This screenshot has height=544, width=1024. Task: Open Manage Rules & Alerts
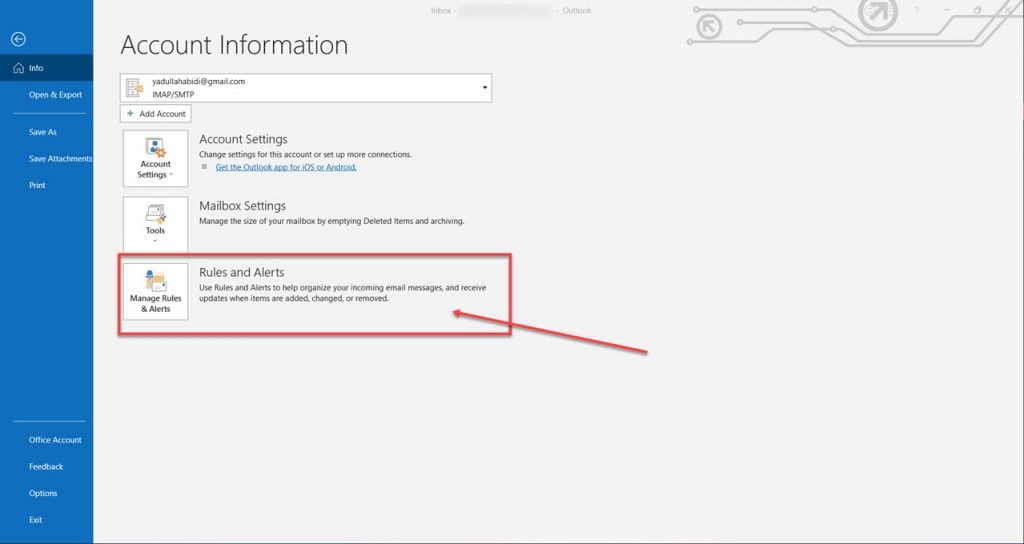(155, 292)
